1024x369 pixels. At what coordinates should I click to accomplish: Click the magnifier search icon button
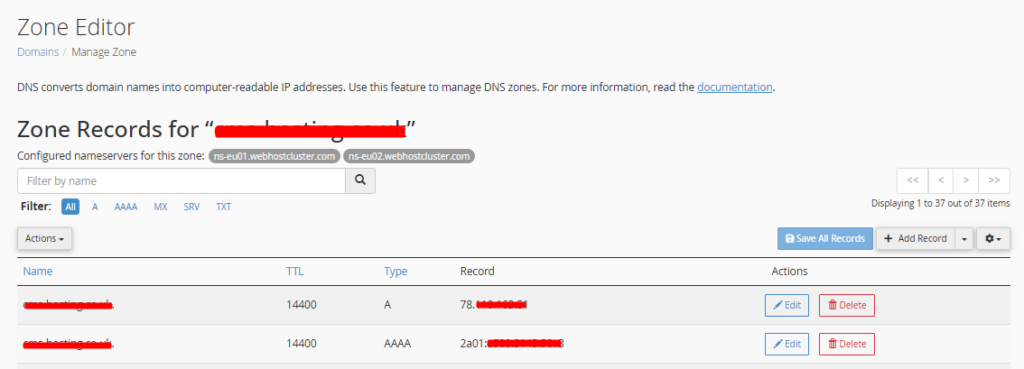click(360, 180)
